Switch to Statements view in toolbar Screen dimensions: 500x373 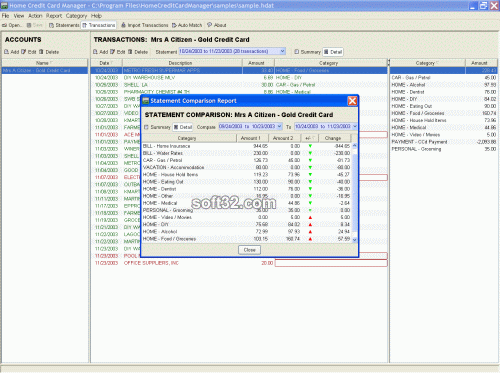tap(64, 25)
